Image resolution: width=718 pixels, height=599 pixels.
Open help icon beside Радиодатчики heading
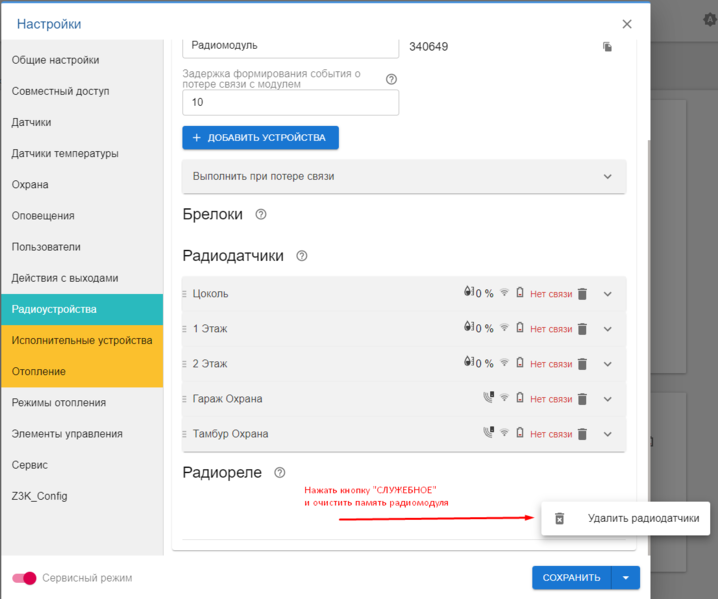click(x=302, y=256)
